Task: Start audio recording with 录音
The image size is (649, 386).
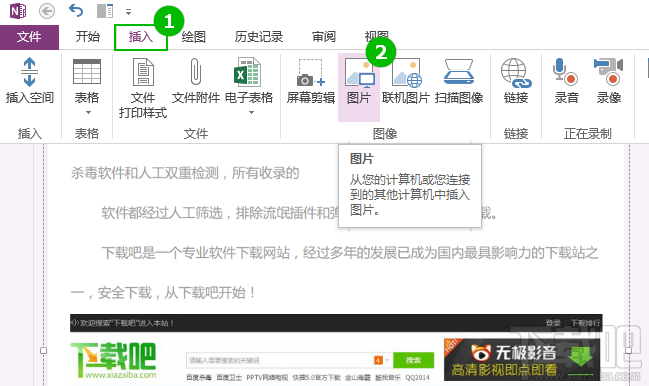Action: (566, 82)
